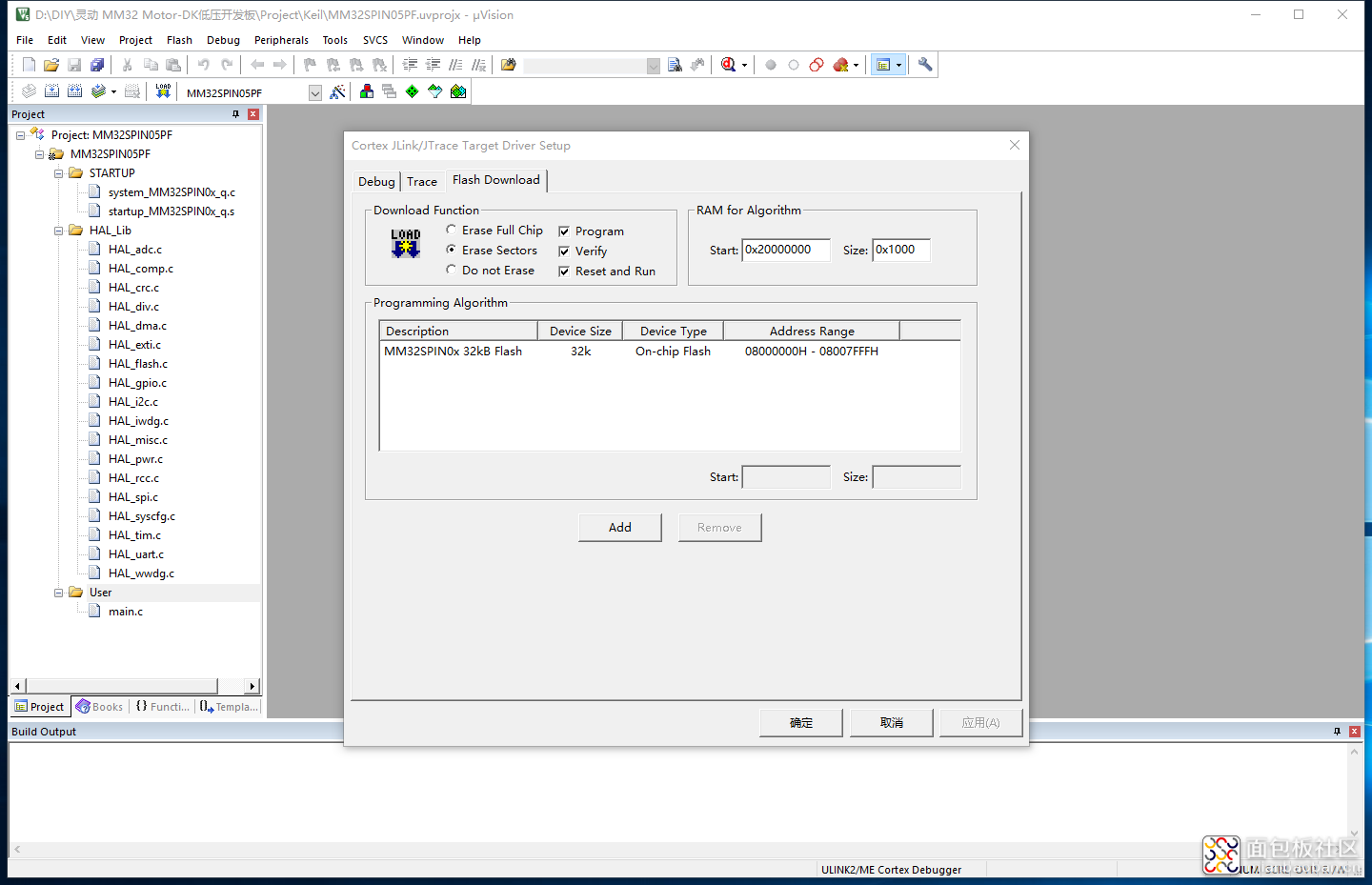Close the Target Driver Setup dialog
The height and width of the screenshot is (885, 1372).
pos(1015,145)
